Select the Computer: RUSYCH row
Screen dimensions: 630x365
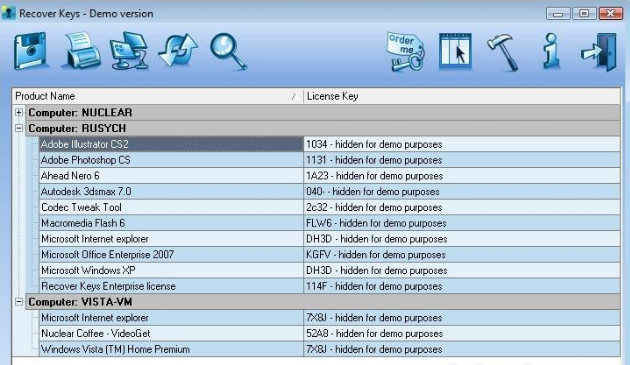tap(323, 128)
